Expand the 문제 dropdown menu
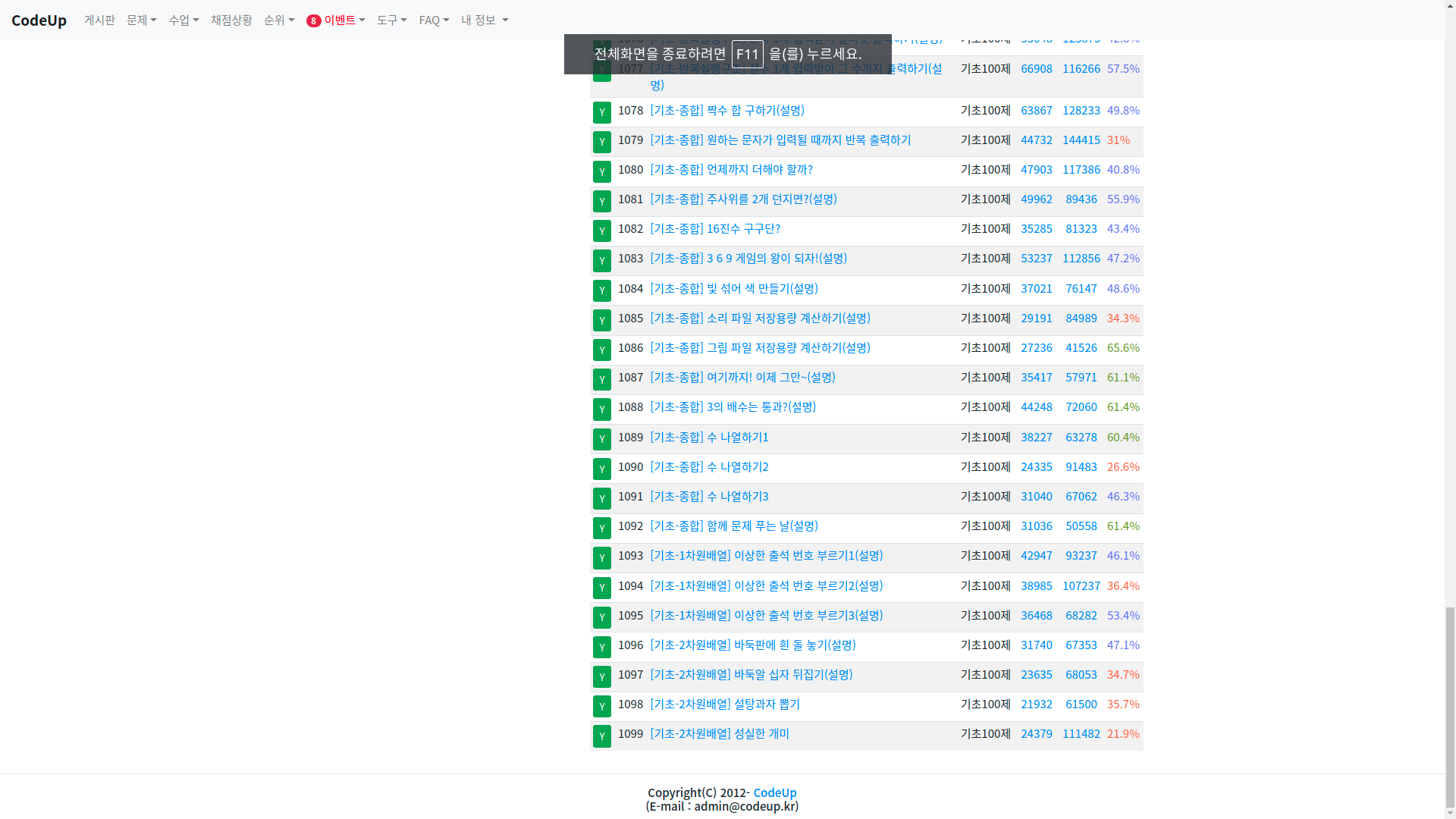 (141, 20)
